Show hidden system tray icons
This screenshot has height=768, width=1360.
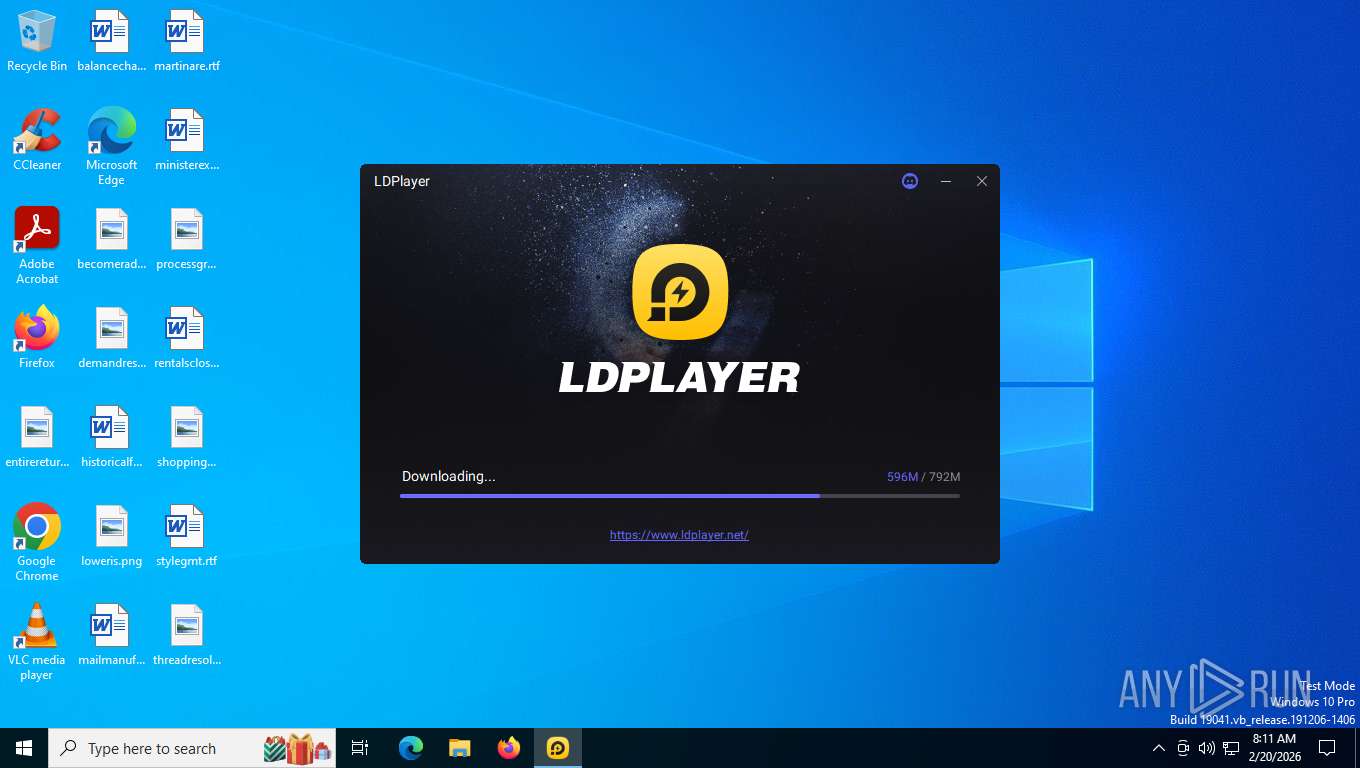[1159, 748]
